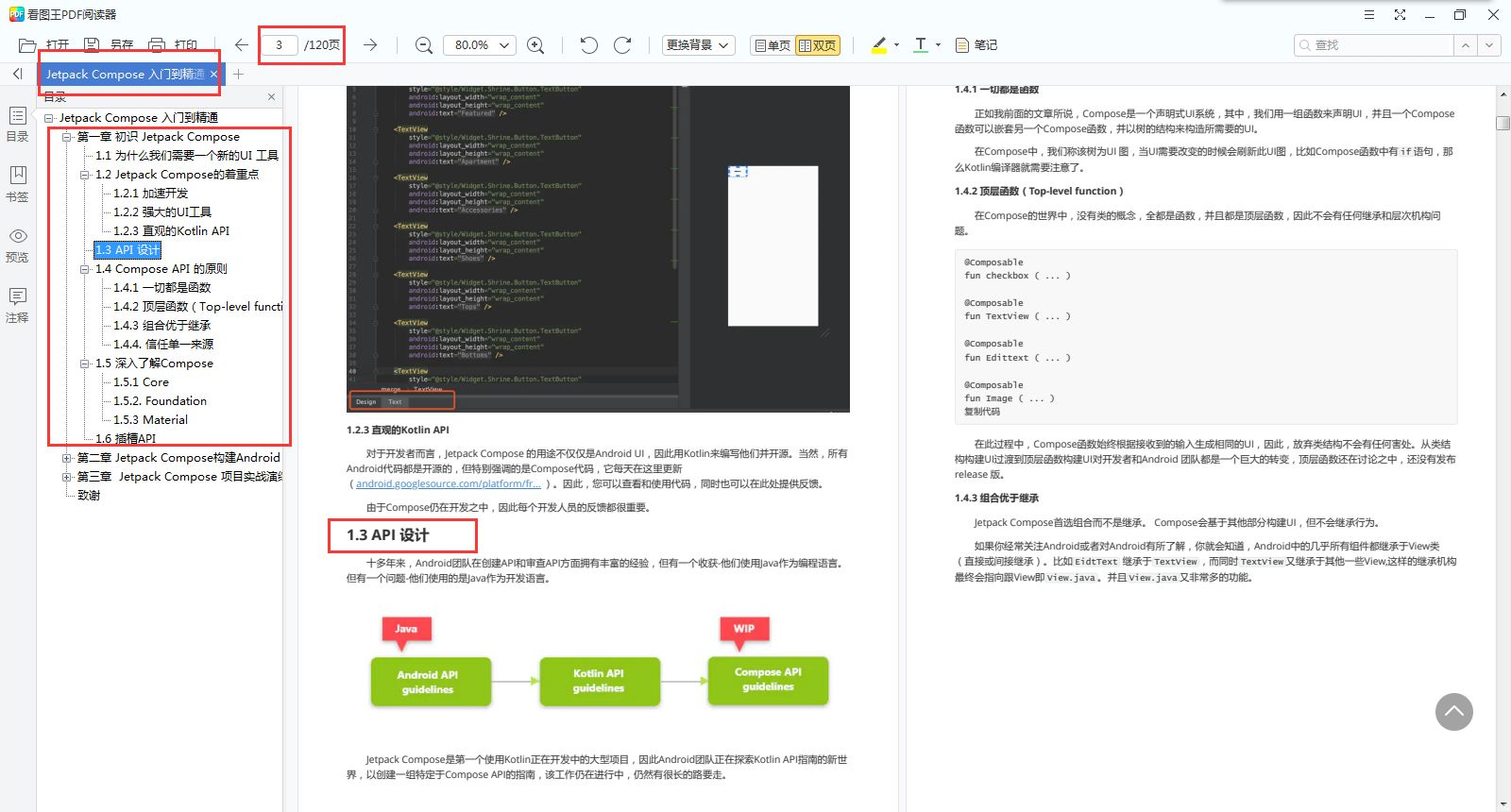
Task: Add a new tab with plus
Action: [x=239, y=74]
